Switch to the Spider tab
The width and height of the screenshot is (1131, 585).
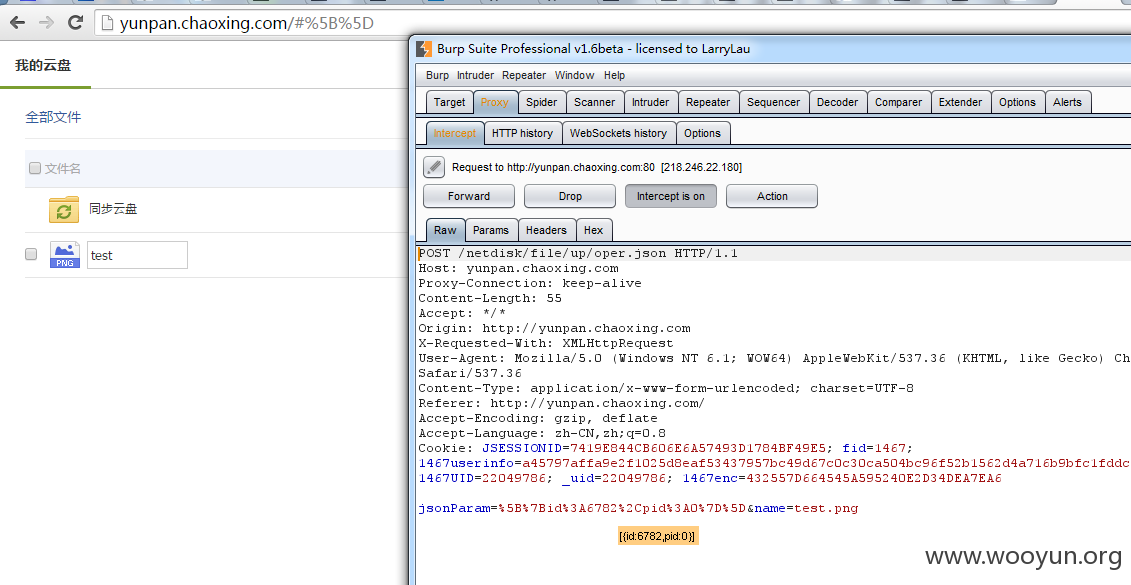tap(542, 102)
